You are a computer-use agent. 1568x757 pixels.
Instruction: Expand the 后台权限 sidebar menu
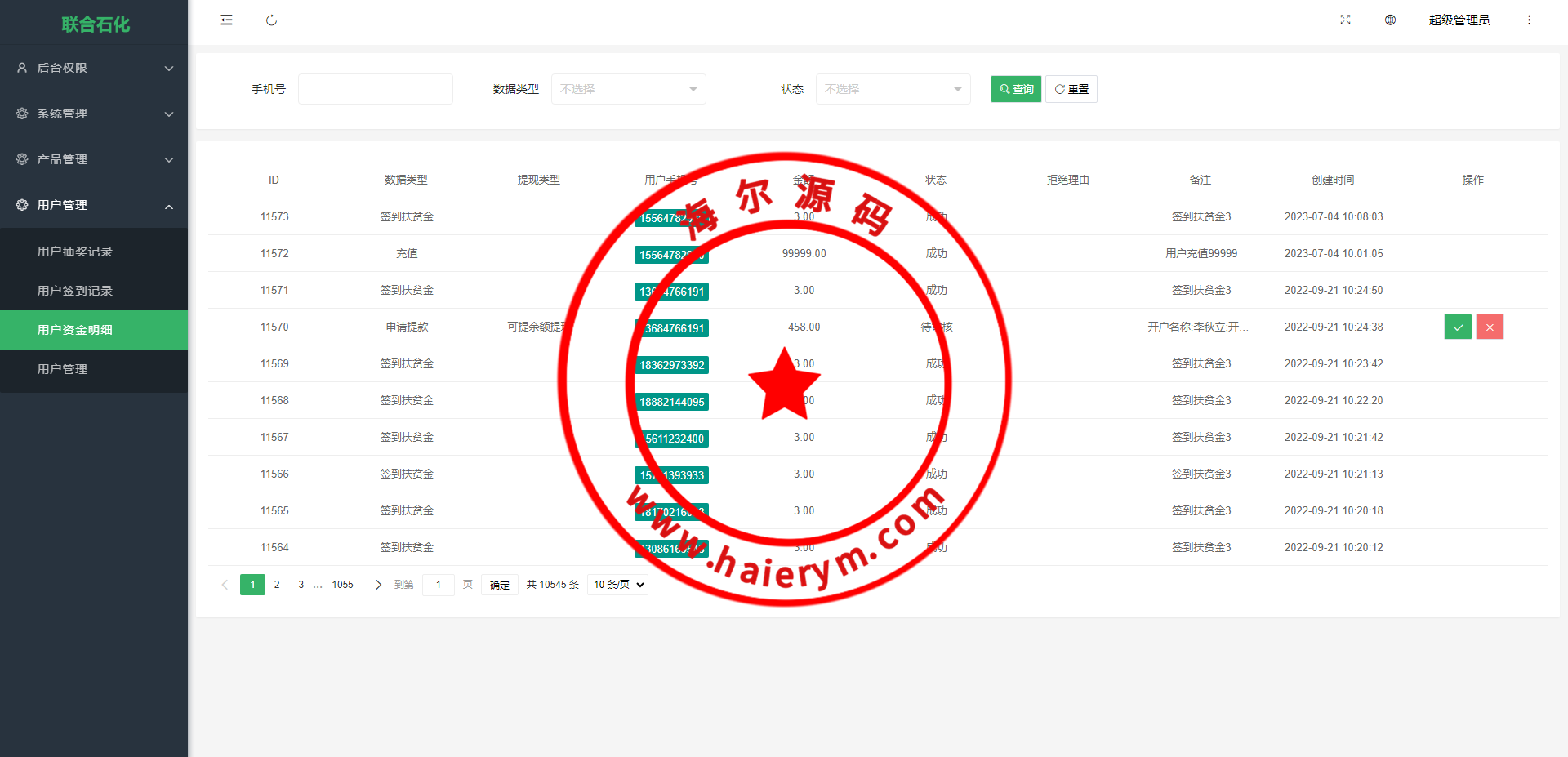tap(94, 68)
